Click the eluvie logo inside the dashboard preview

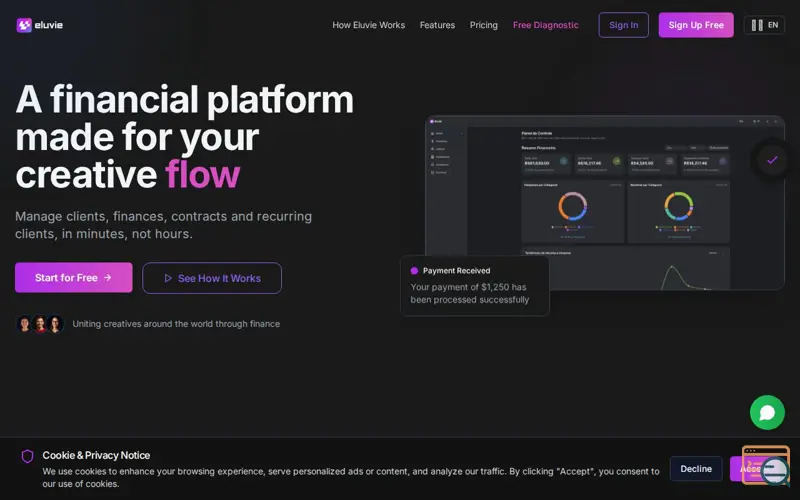click(x=436, y=121)
